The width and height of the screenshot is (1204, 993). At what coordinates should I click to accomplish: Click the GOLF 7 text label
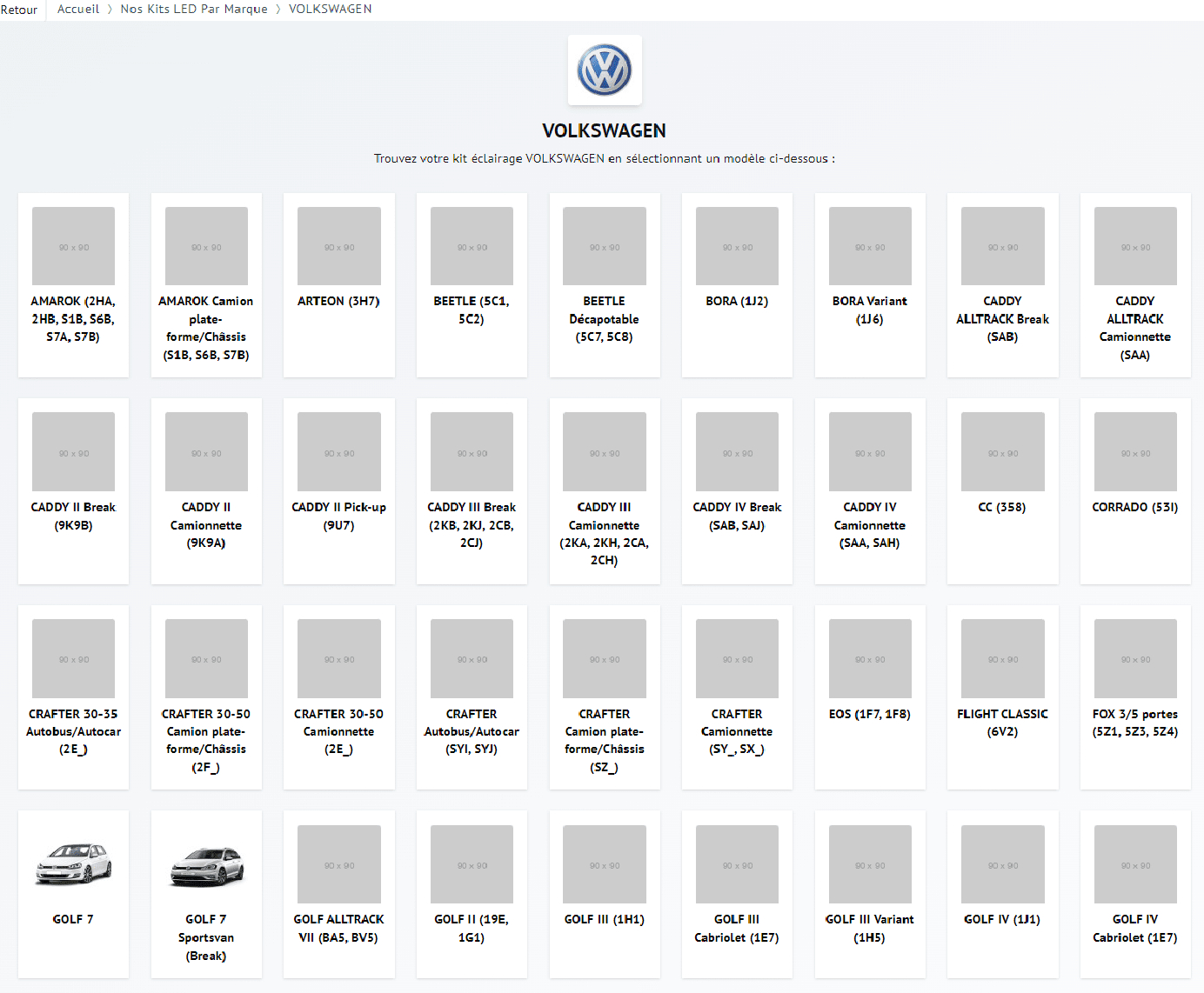coord(73,919)
